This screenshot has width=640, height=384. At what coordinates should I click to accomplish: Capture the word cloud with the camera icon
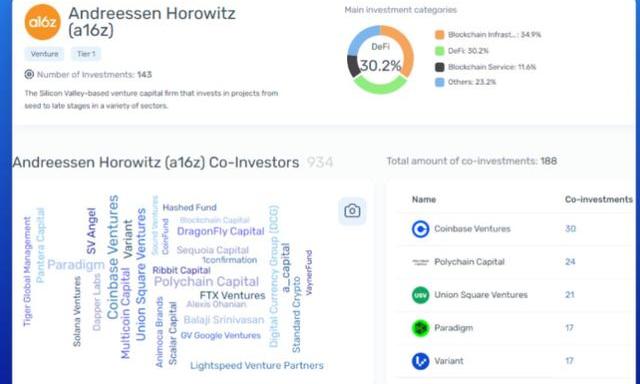[352, 211]
